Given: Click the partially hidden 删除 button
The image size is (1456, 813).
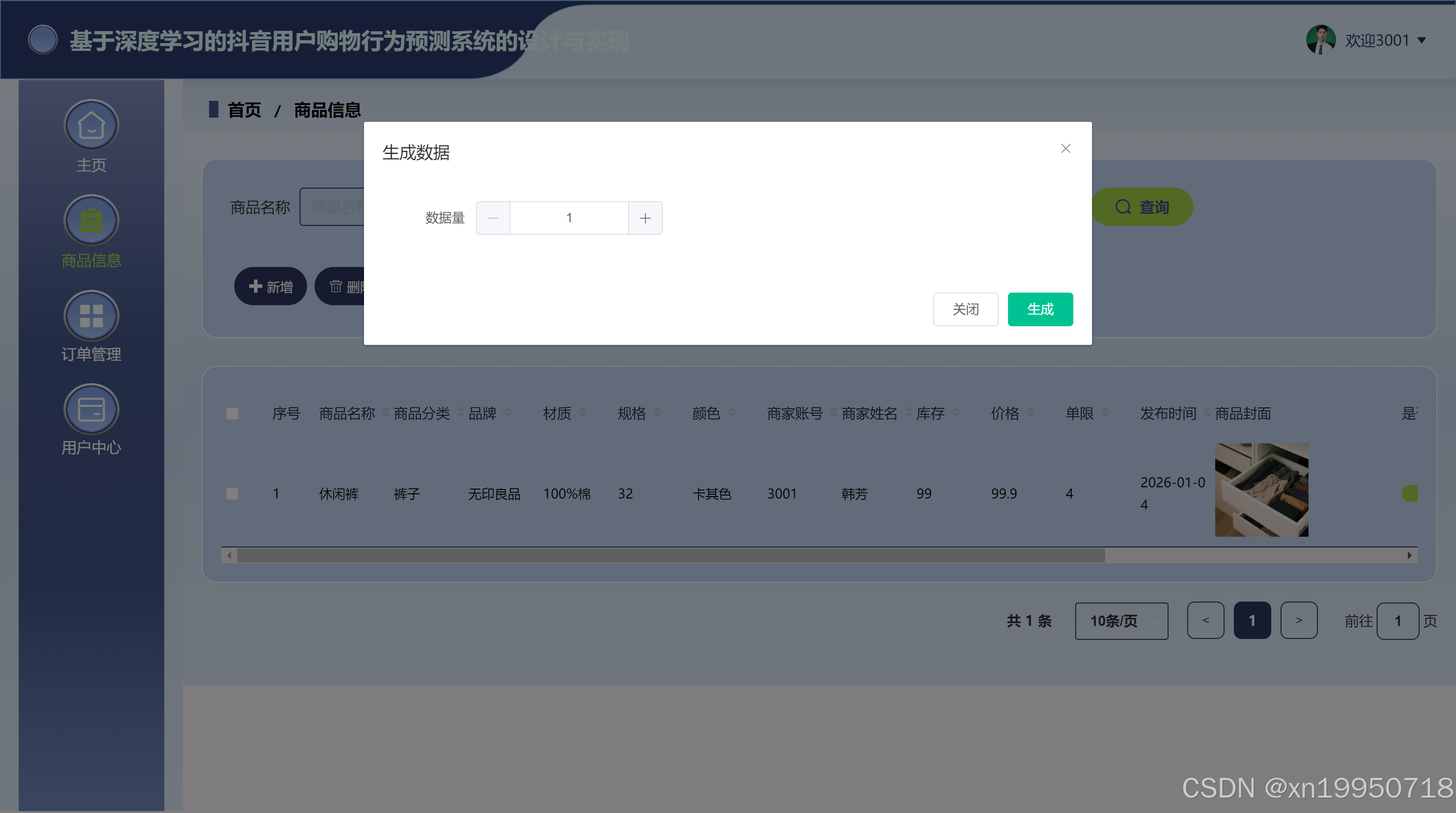Looking at the screenshot, I should [340, 286].
